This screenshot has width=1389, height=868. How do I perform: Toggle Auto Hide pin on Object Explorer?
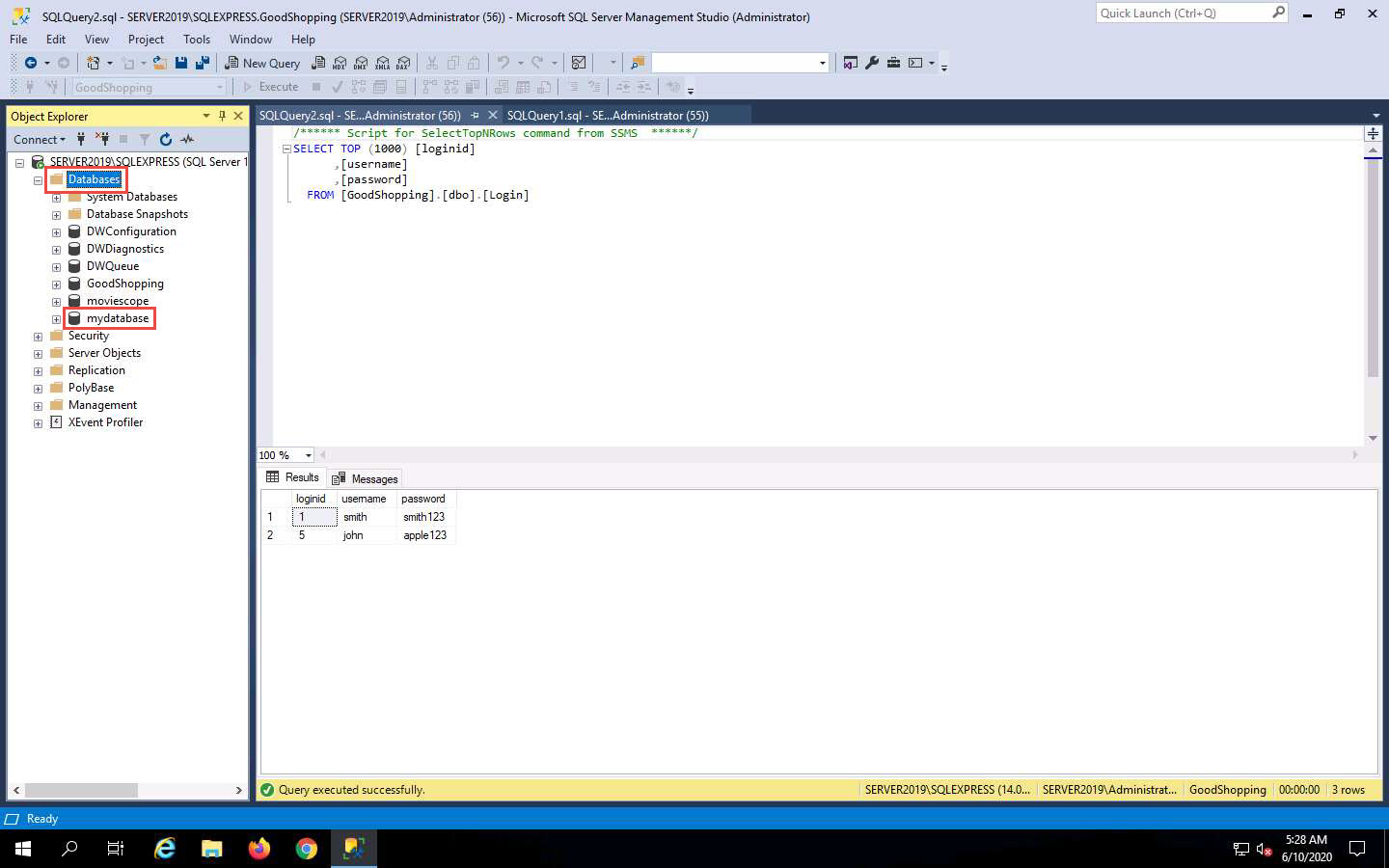[222, 116]
